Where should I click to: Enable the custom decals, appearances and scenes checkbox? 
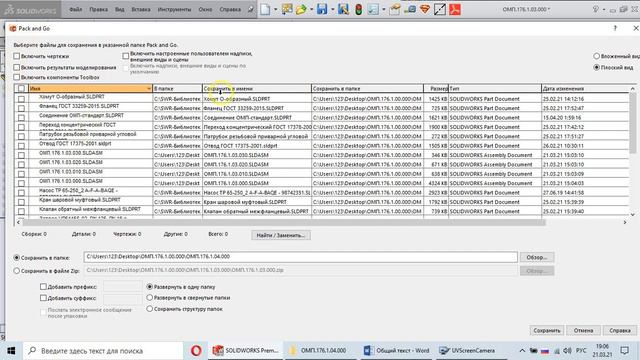click(x=126, y=56)
